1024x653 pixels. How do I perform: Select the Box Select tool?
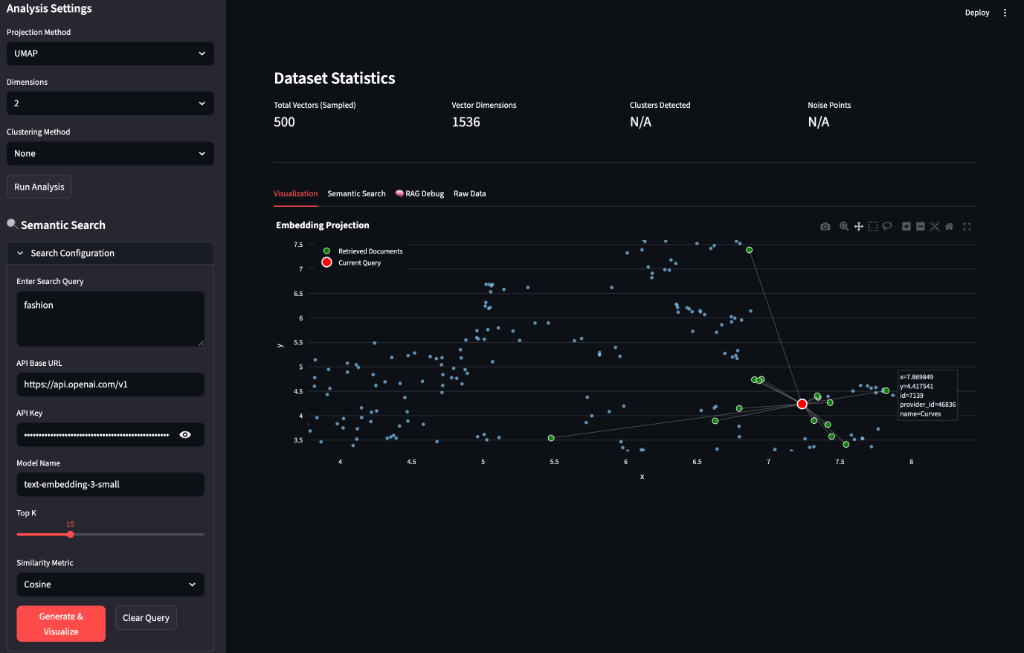point(872,227)
